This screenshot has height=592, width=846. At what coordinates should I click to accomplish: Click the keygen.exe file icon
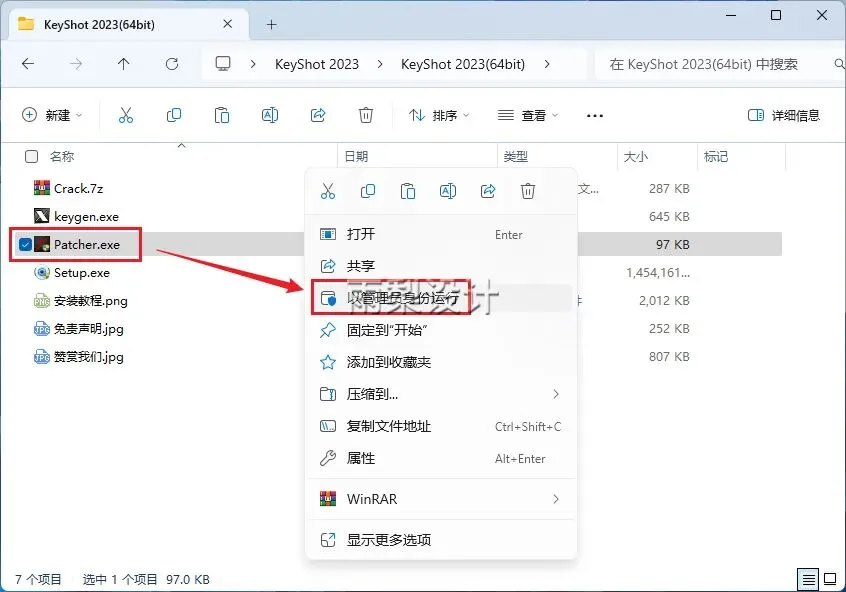[x=42, y=216]
